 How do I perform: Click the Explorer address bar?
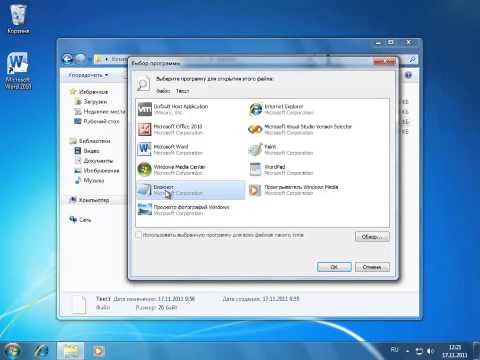pyautogui.click(x=111, y=59)
